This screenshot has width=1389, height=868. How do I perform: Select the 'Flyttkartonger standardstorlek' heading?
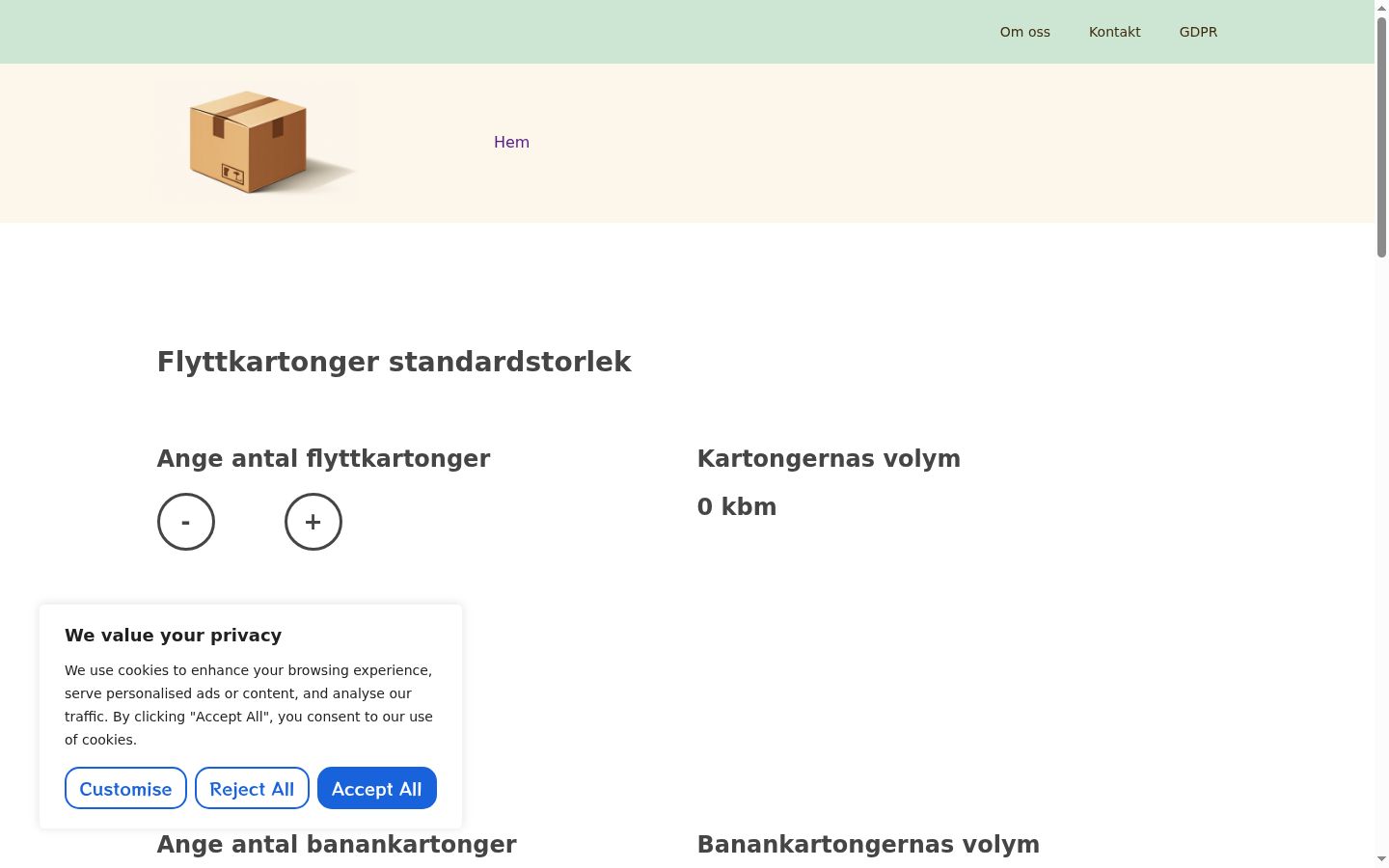(395, 362)
